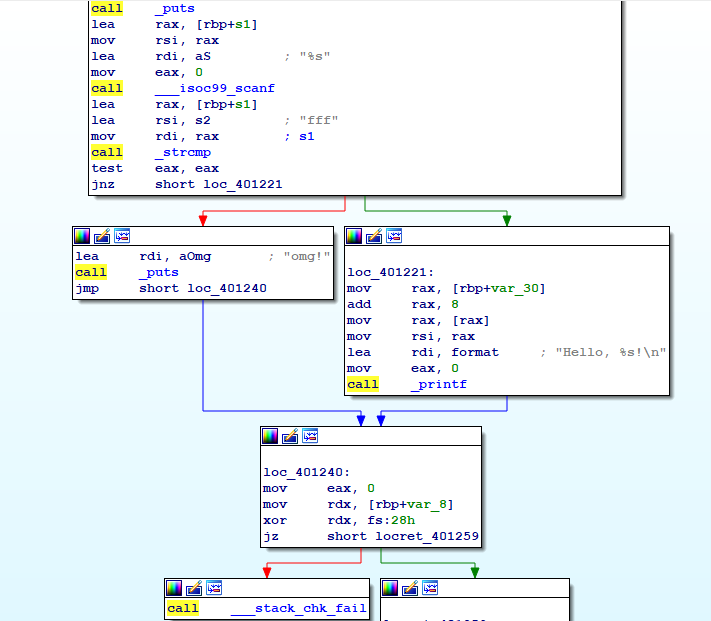Click the "%s" comment string
The width and height of the screenshot is (711, 621).
[x=315, y=56]
